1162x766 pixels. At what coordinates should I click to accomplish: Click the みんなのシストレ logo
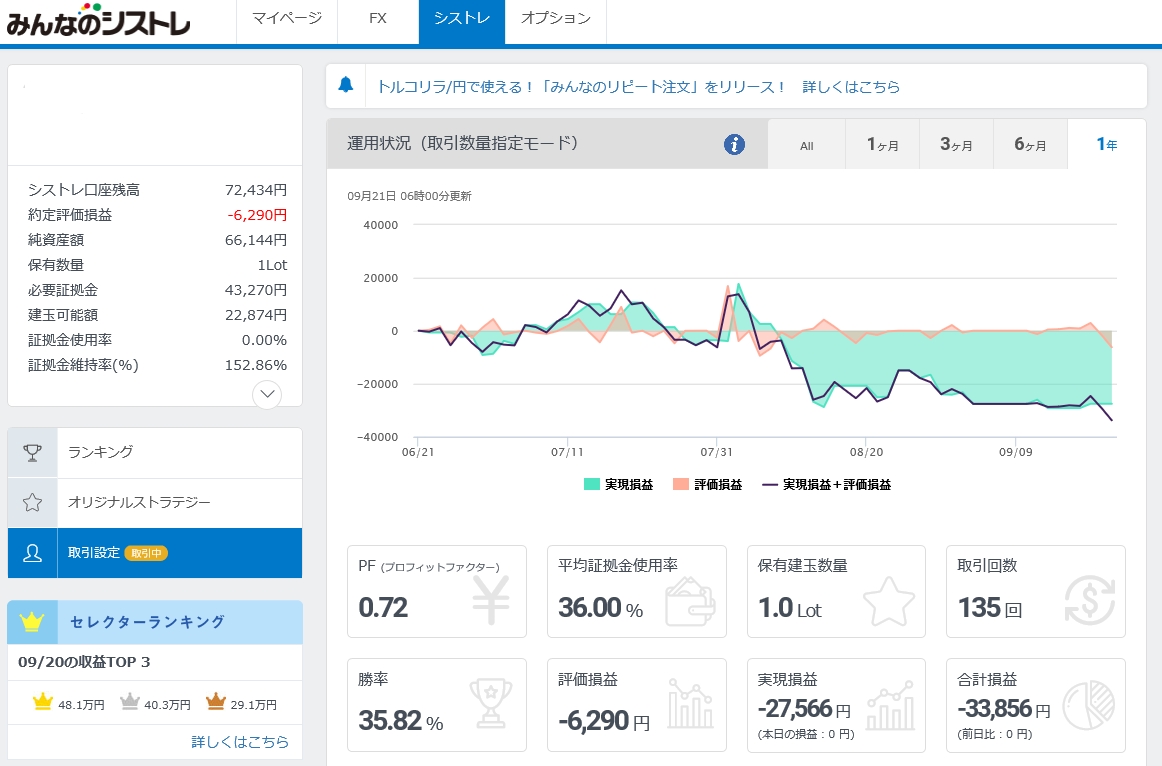(x=98, y=22)
